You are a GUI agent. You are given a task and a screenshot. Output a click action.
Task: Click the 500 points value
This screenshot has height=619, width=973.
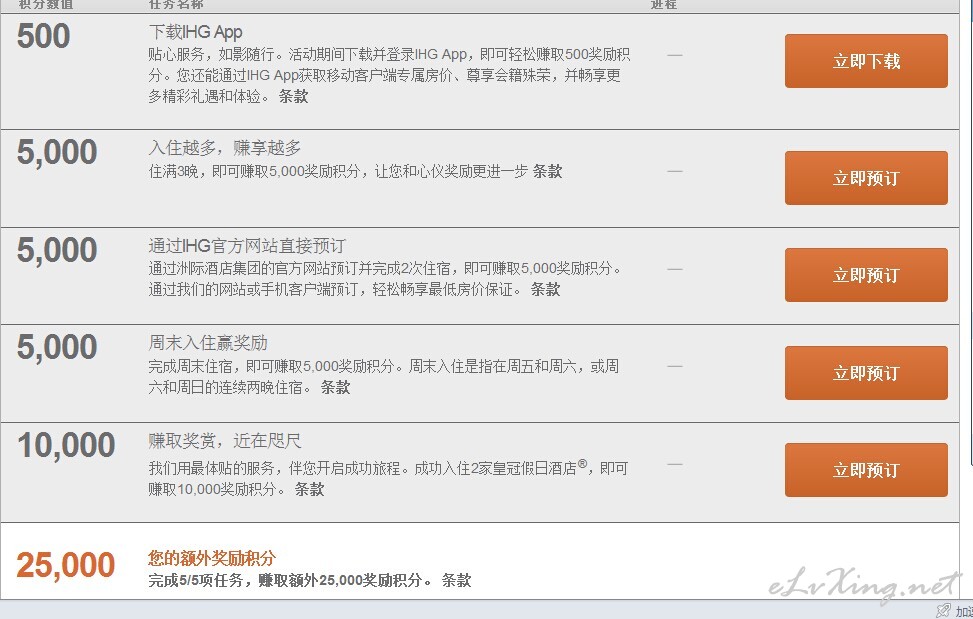pyautogui.click(x=43, y=36)
